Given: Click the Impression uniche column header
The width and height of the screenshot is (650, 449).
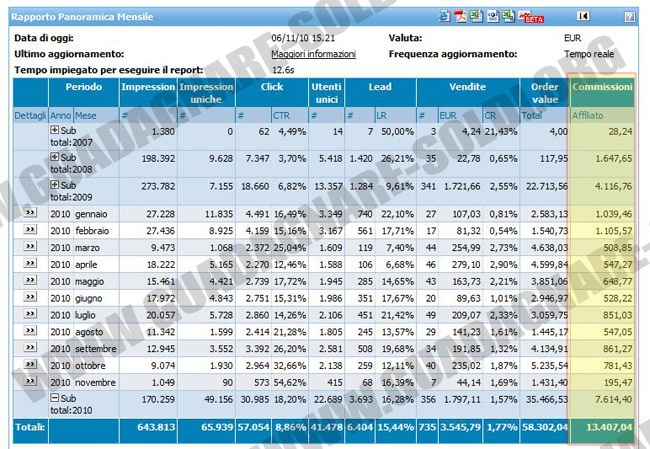Looking at the screenshot, I should [x=206, y=93].
